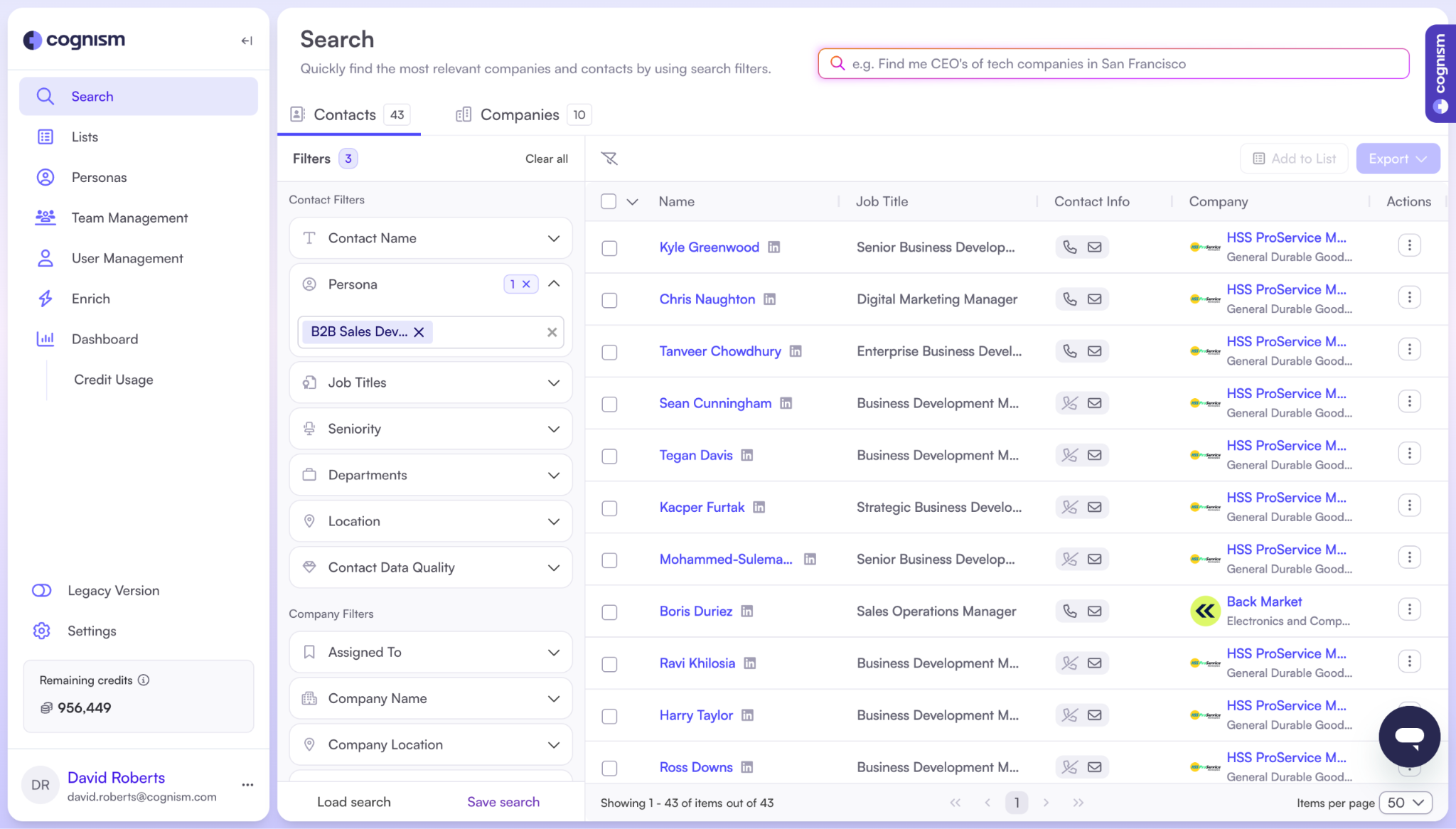Collapse the sidebar with arrow icon
The height and width of the screenshot is (829, 1456).
(247, 41)
